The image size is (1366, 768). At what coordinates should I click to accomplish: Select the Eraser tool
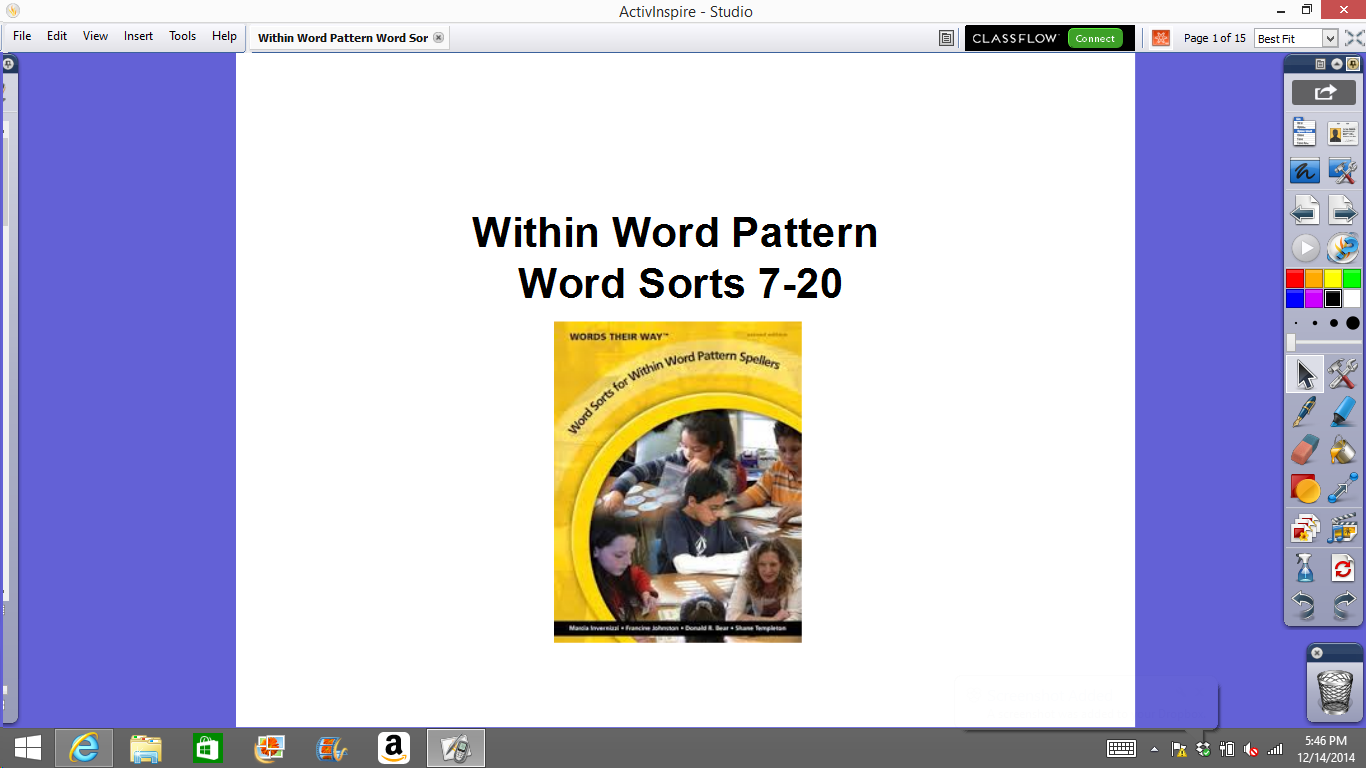tap(1304, 450)
